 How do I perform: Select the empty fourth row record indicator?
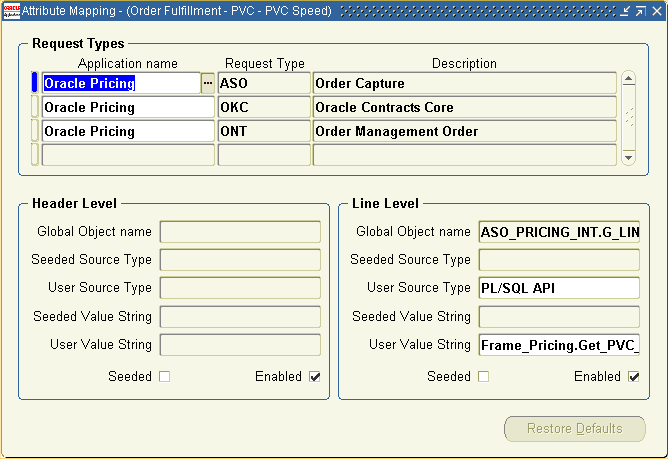coord(35,155)
